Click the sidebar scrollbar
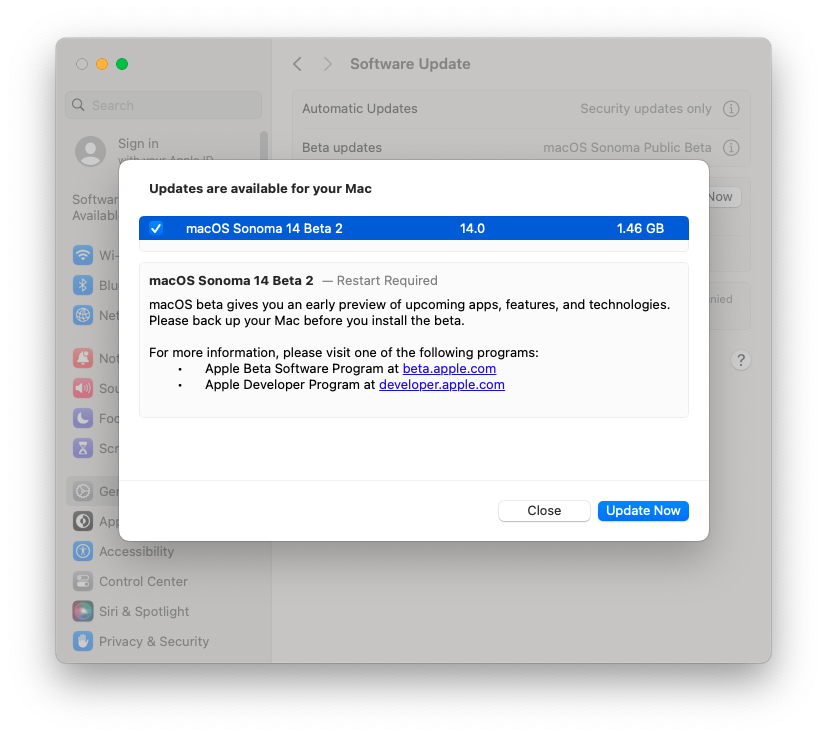 (264, 146)
